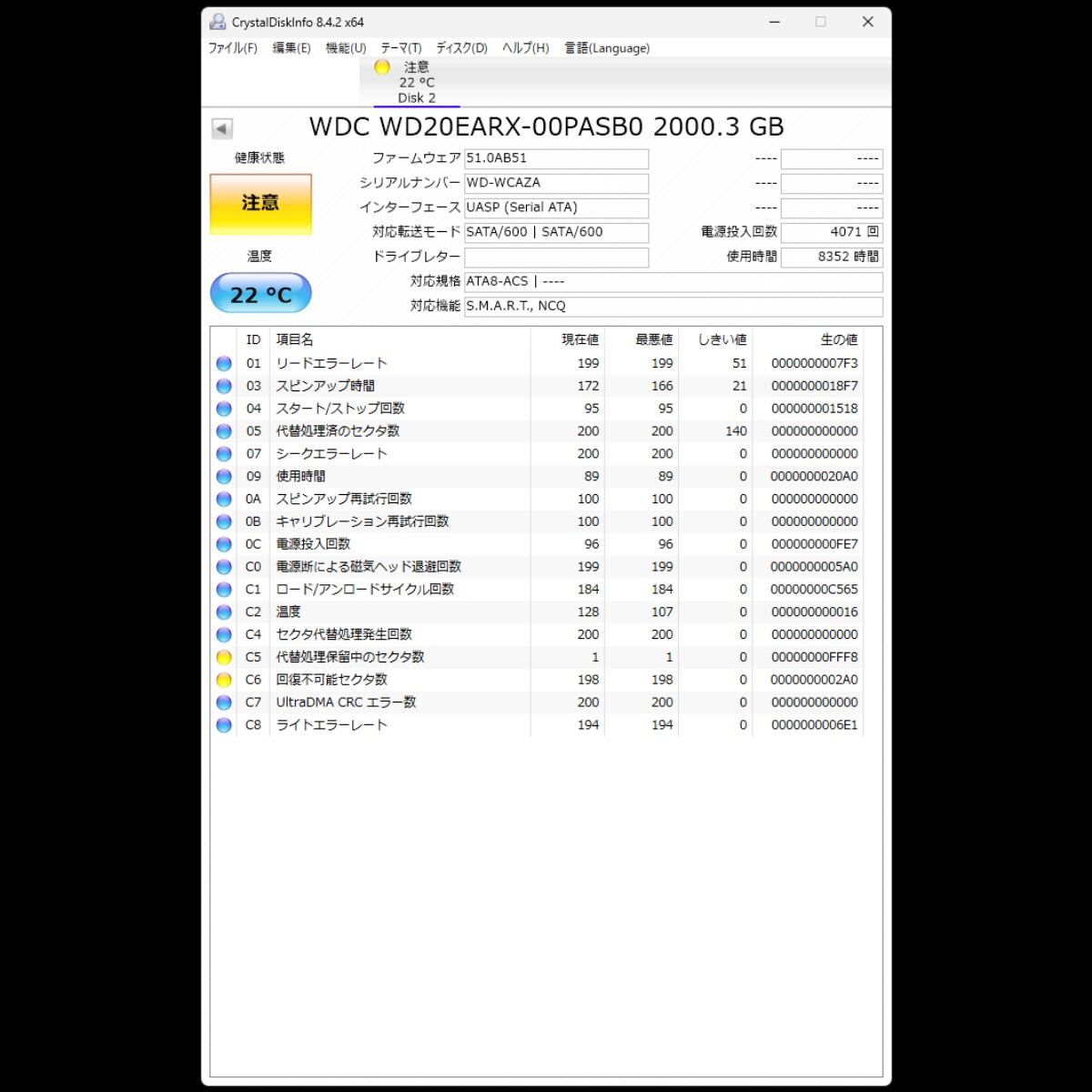Click the status orb for ID 03 スピンアップ時間

pos(224,386)
